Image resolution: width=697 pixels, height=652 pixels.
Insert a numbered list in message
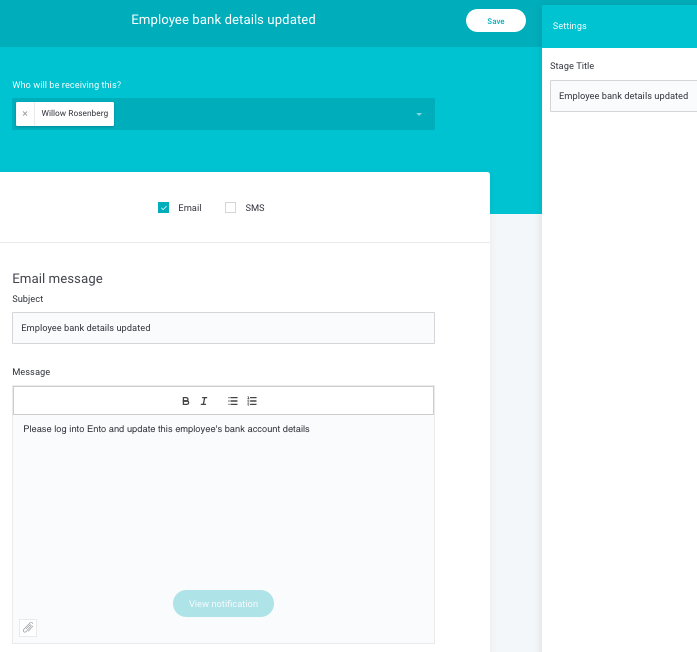[252, 401]
